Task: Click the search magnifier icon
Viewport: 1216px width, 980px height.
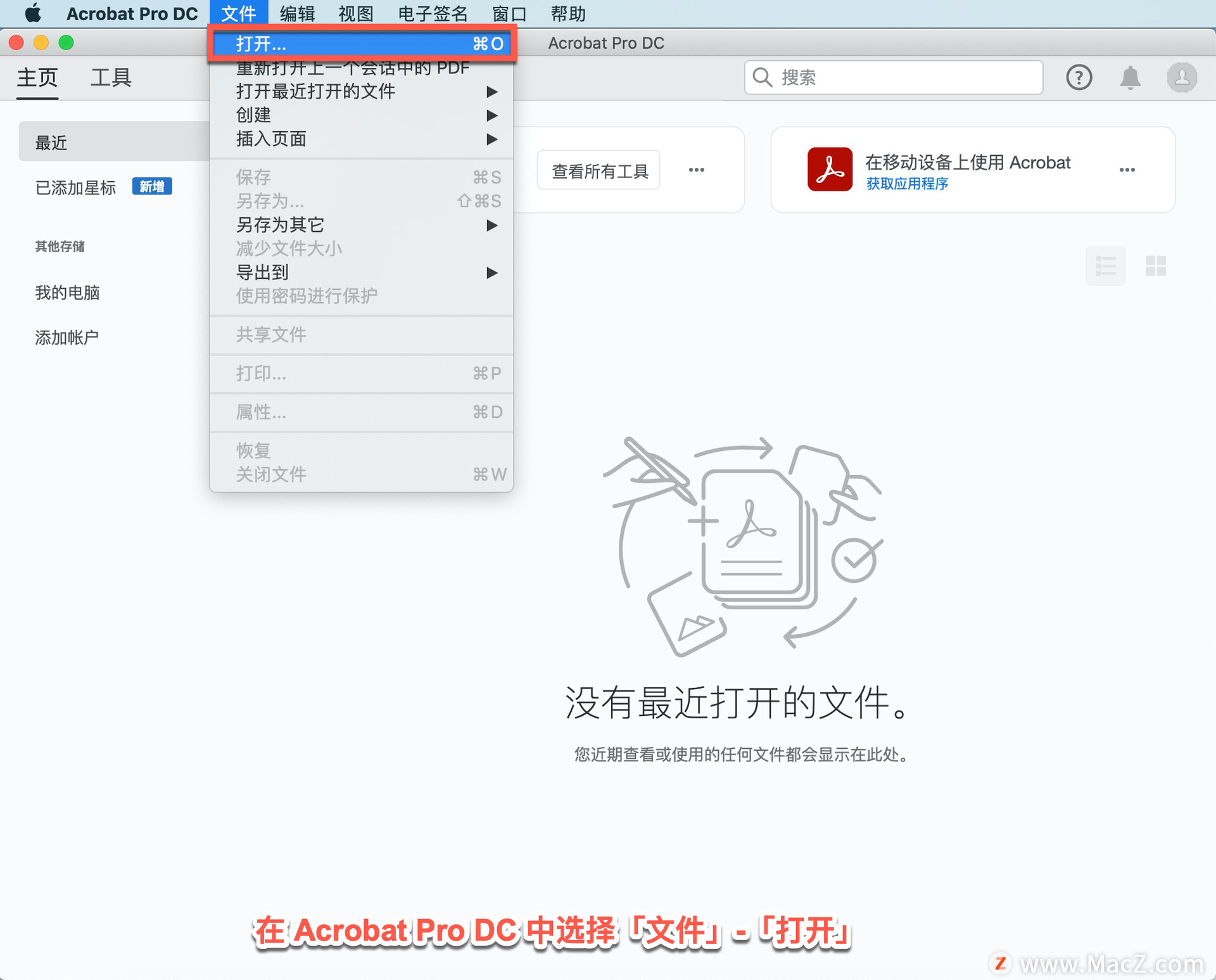Action: (x=763, y=77)
